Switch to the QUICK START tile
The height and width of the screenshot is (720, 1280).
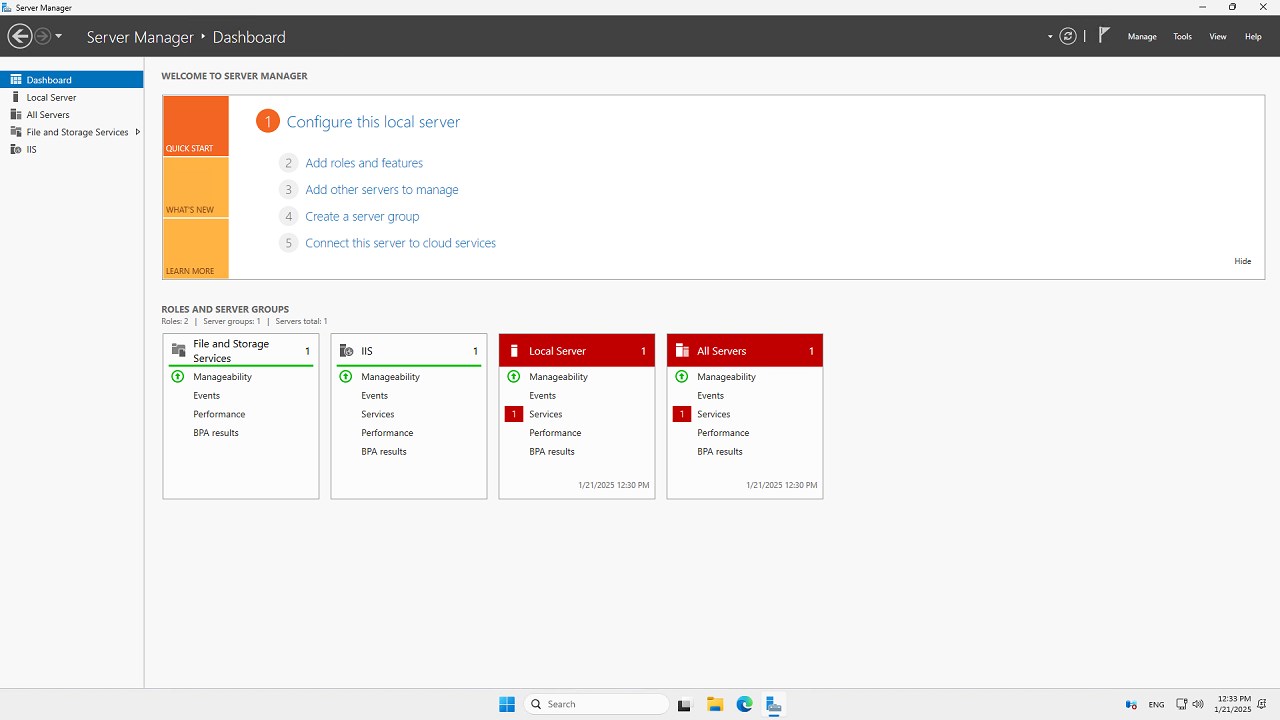(x=196, y=126)
